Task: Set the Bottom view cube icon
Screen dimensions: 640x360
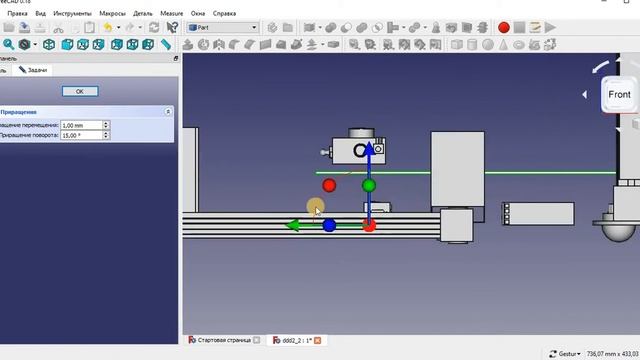Action: [x=132, y=44]
